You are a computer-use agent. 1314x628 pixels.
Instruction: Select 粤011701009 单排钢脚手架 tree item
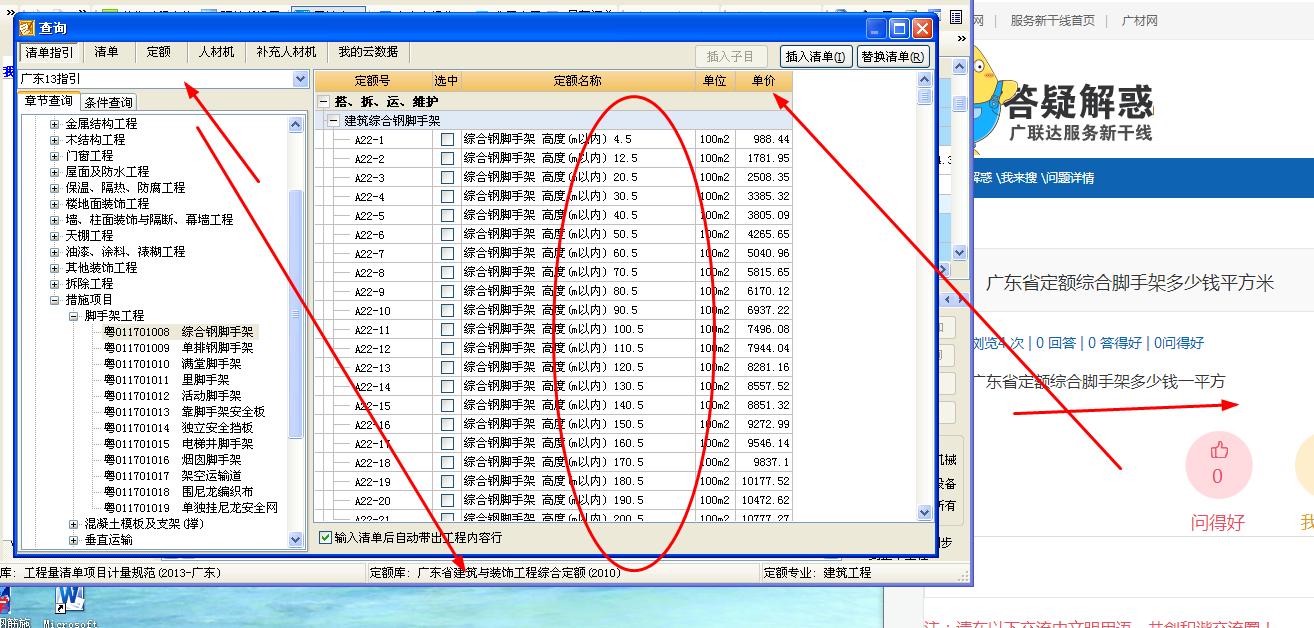tap(179, 348)
